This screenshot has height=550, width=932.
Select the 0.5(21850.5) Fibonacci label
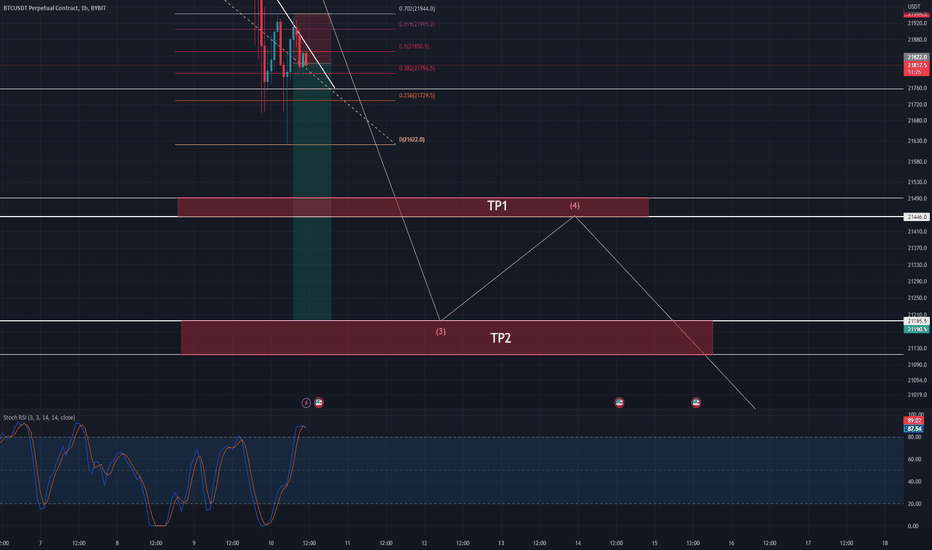coord(414,46)
